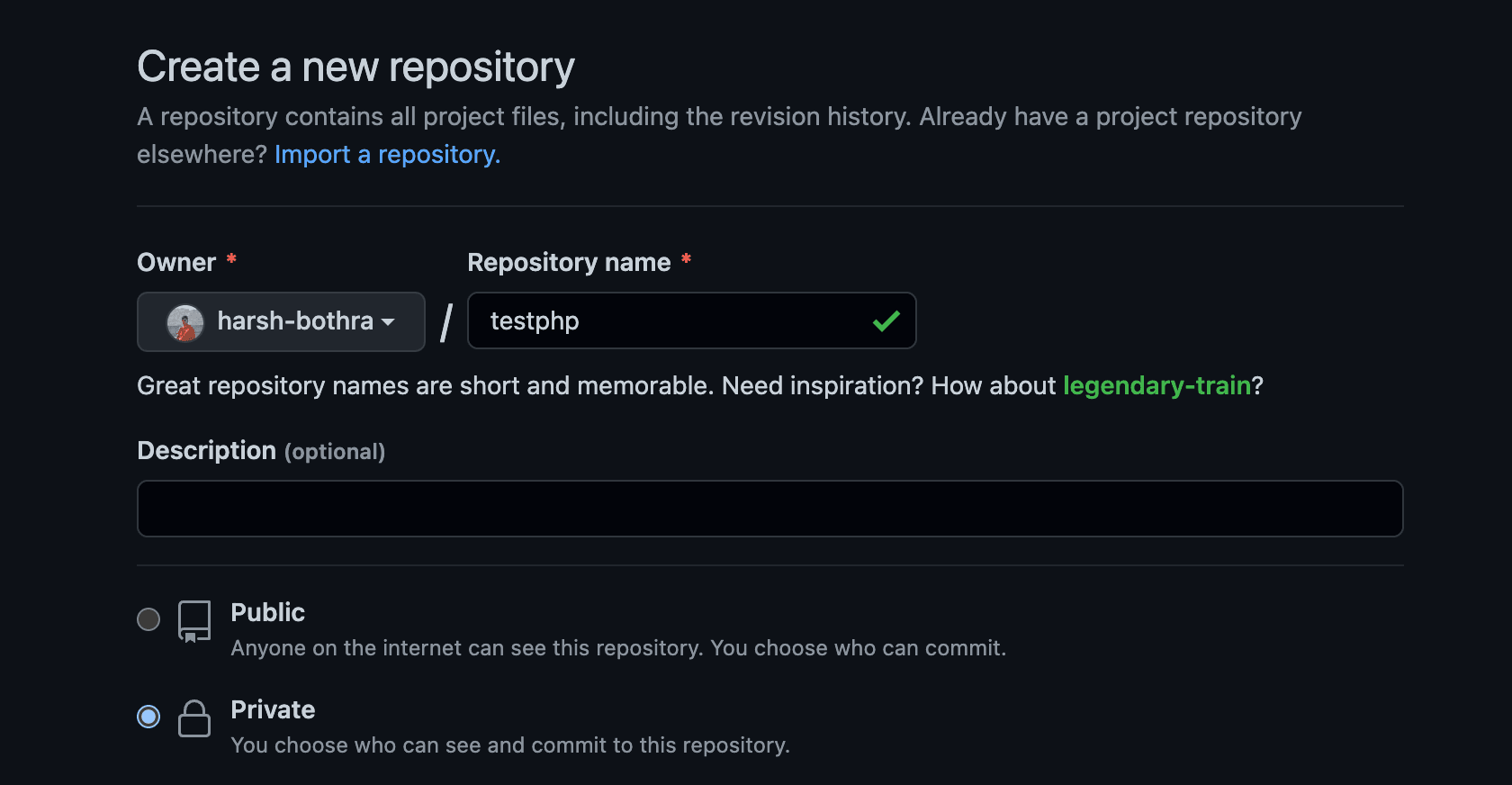Image resolution: width=1512 pixels, height=785 pixels.
Task: Click the "Anyone on the internet" description text
Action: [617, 648]
